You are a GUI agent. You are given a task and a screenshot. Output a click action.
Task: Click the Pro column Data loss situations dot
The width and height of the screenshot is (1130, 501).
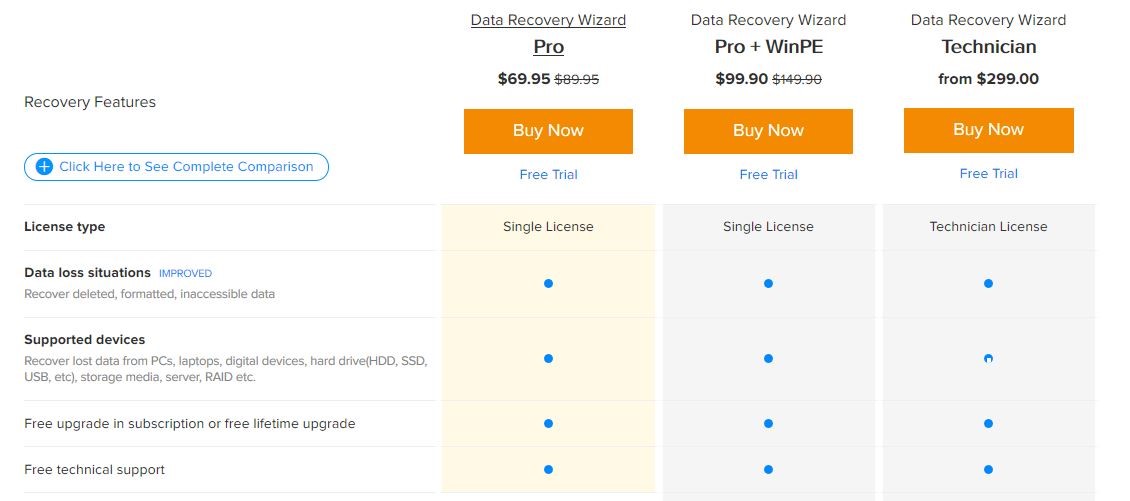click(x=548, y=283)
